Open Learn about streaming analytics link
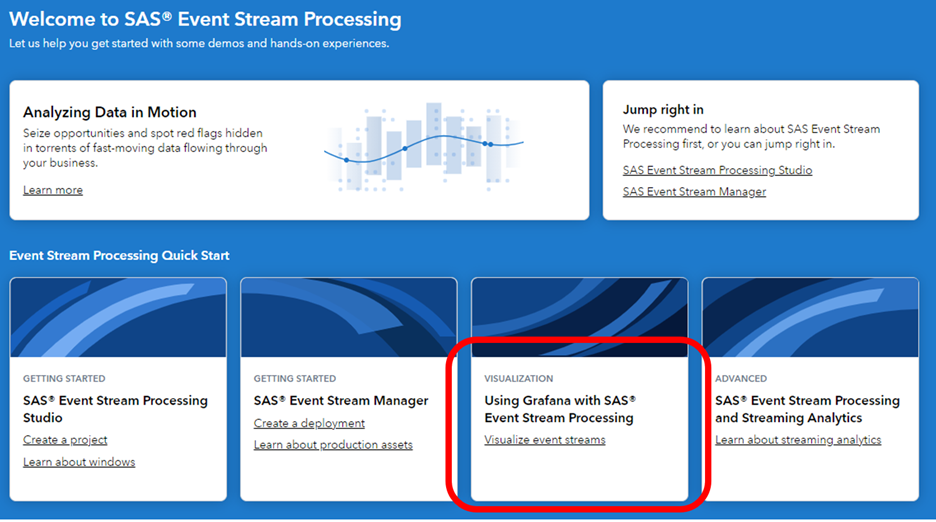The width and height of the screenshot is (936, 522). pyautogui.click(x=798, y=440)
